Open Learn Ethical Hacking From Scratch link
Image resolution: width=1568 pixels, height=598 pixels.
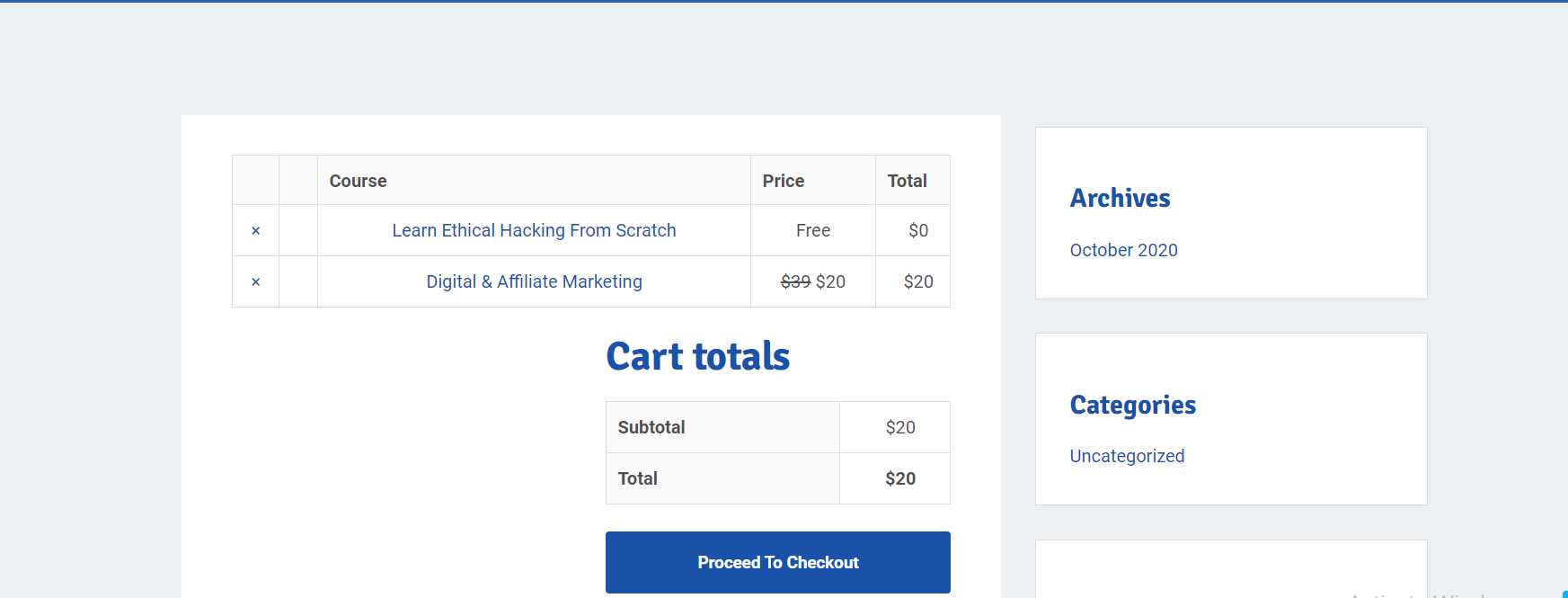click(x=534, y=230)
